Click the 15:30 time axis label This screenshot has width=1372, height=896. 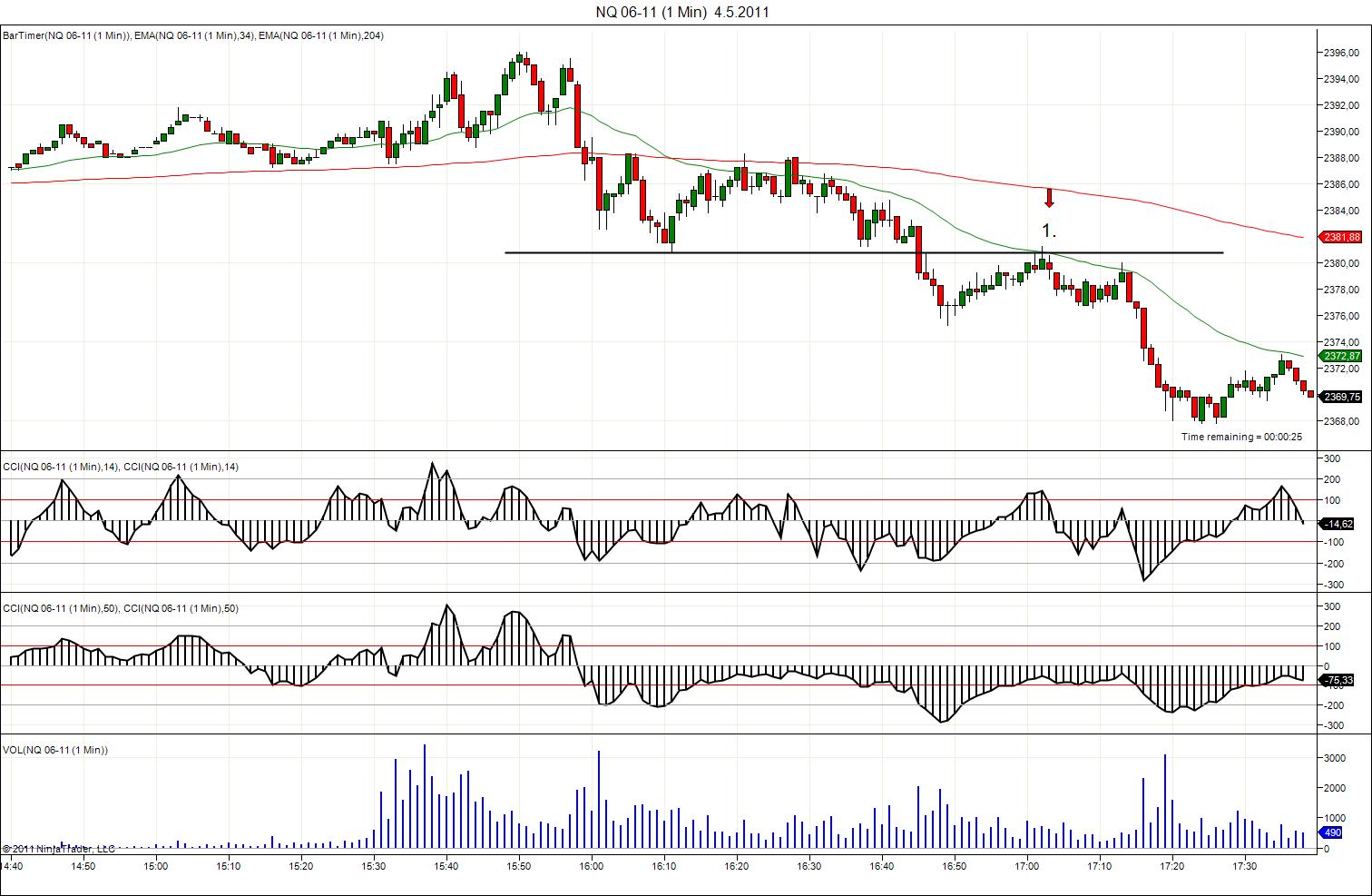(373, 866)
